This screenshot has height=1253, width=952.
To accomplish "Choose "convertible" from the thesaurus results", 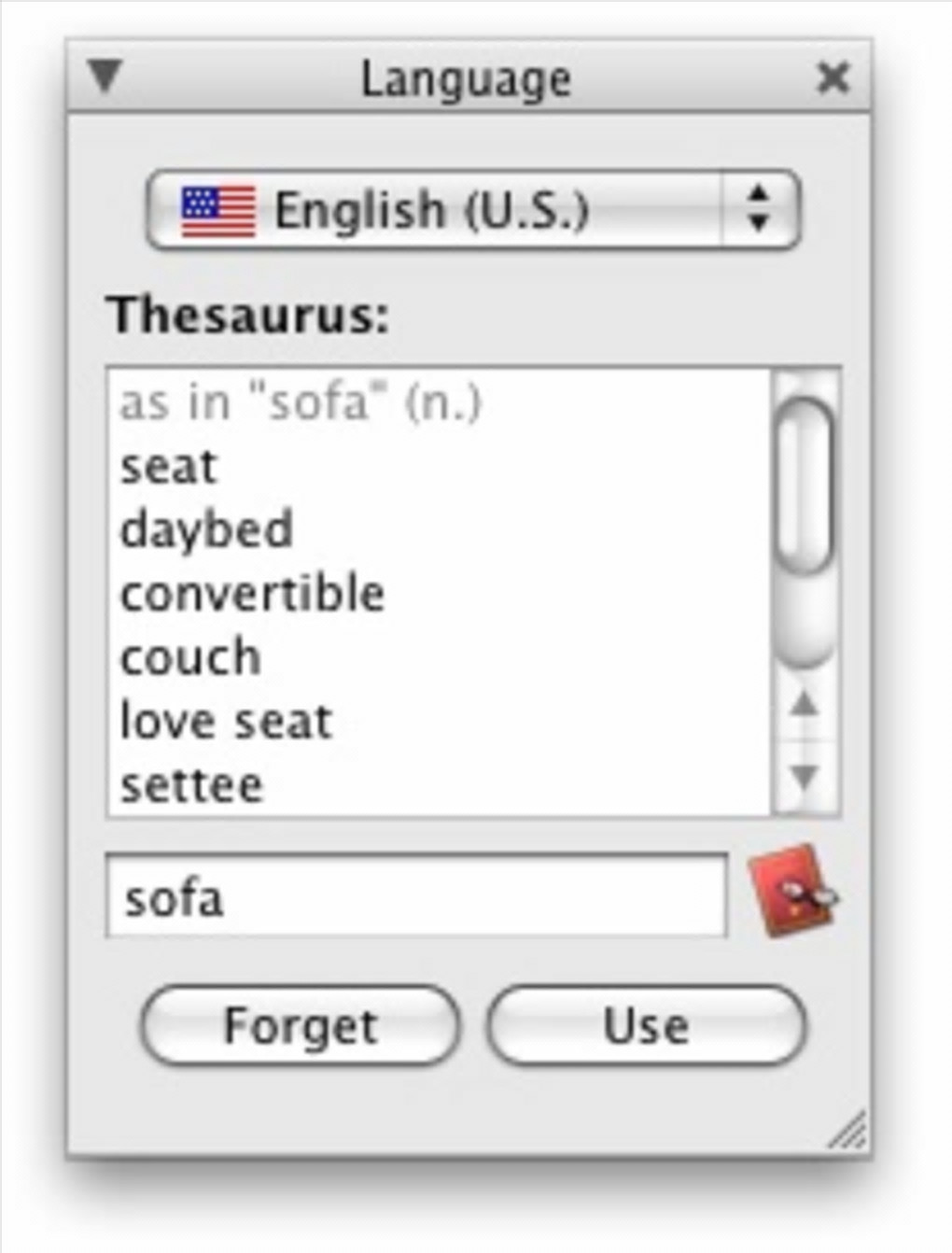I will pos(252,594).
